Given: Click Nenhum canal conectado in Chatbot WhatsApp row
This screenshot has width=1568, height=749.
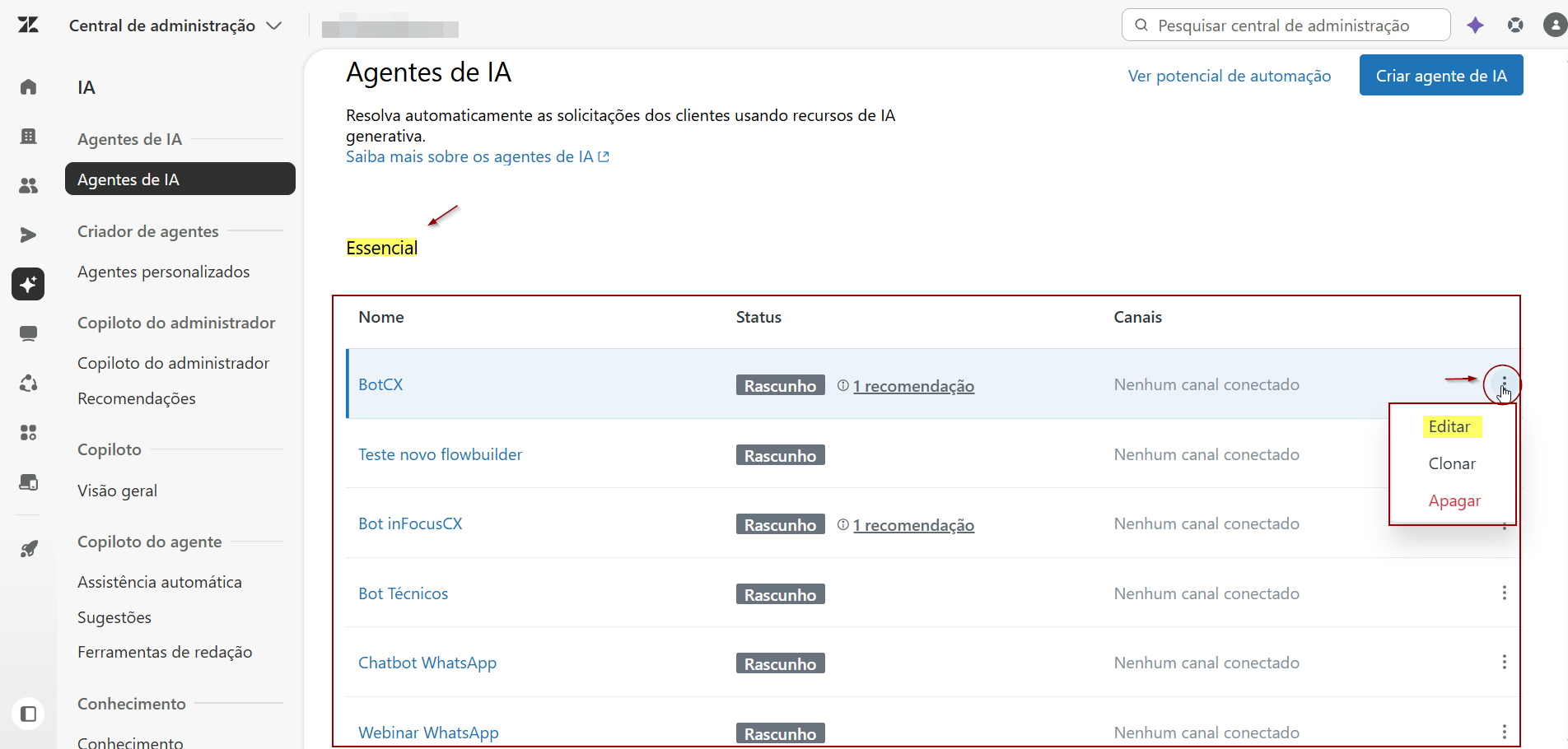Looking at the screenshot, I should [1206, 663].
